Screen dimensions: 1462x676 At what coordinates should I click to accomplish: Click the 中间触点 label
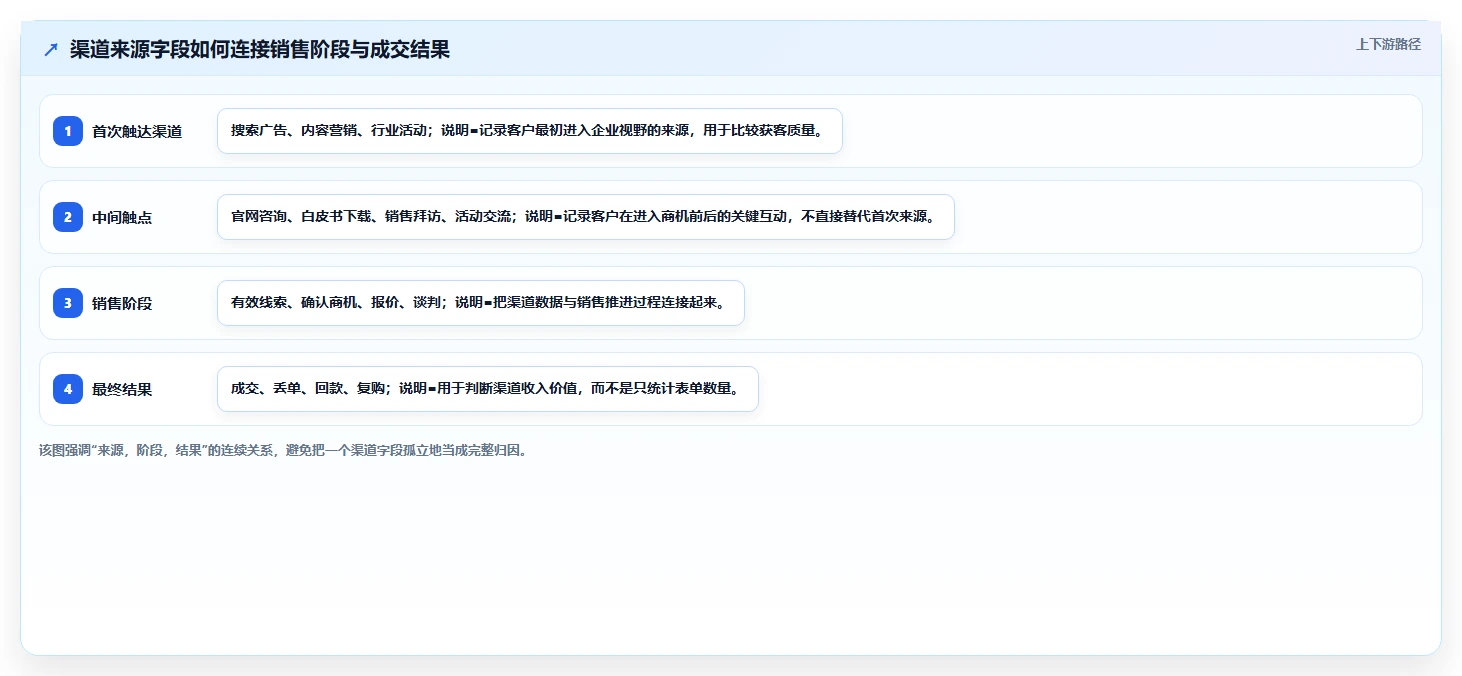click(x=122, y=217)
